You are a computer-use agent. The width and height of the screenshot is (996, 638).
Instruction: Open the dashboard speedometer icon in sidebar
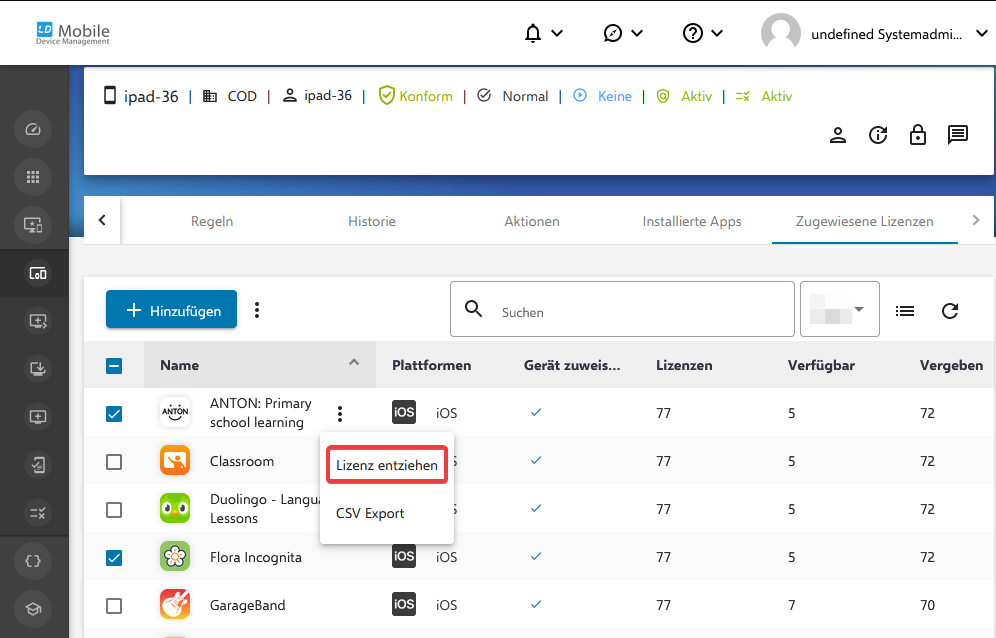click(33, 129)
